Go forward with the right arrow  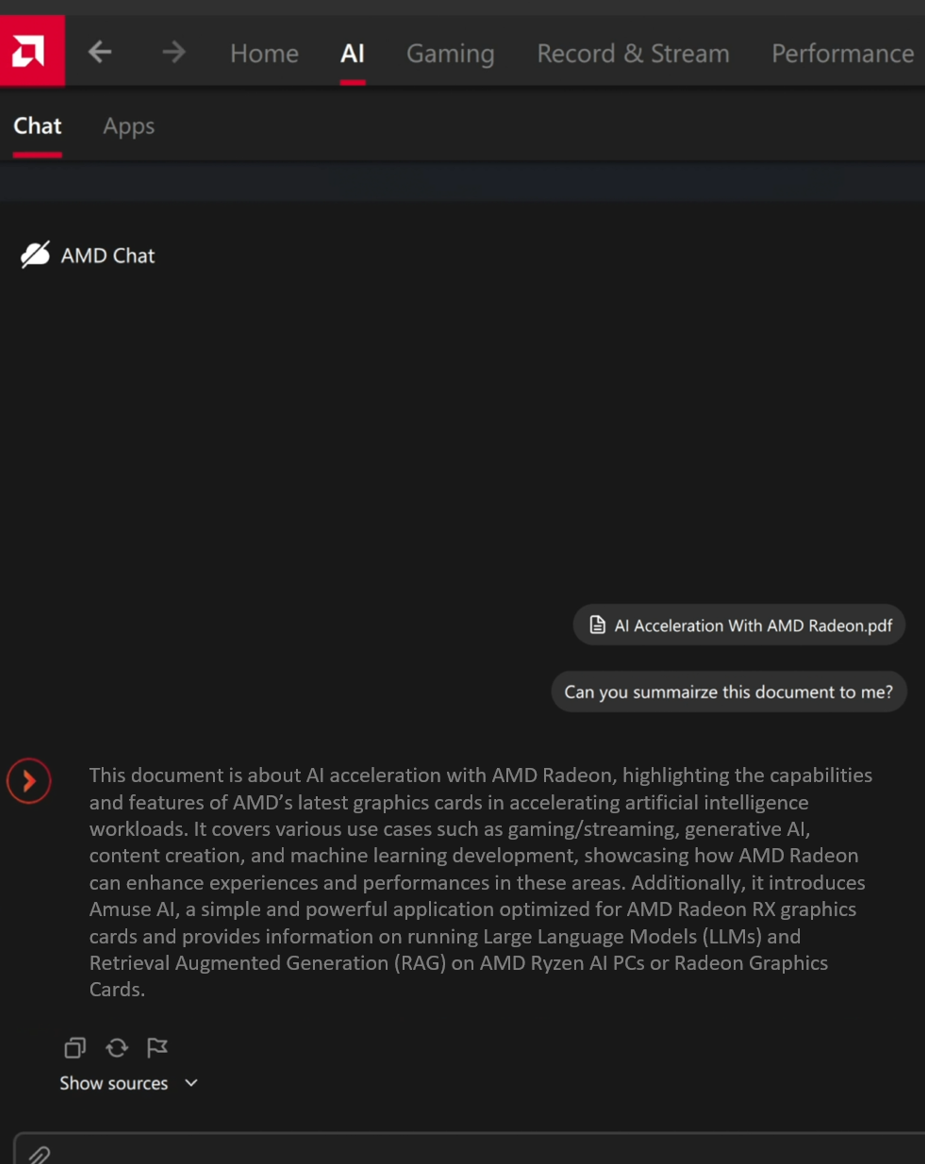[174, 52]
